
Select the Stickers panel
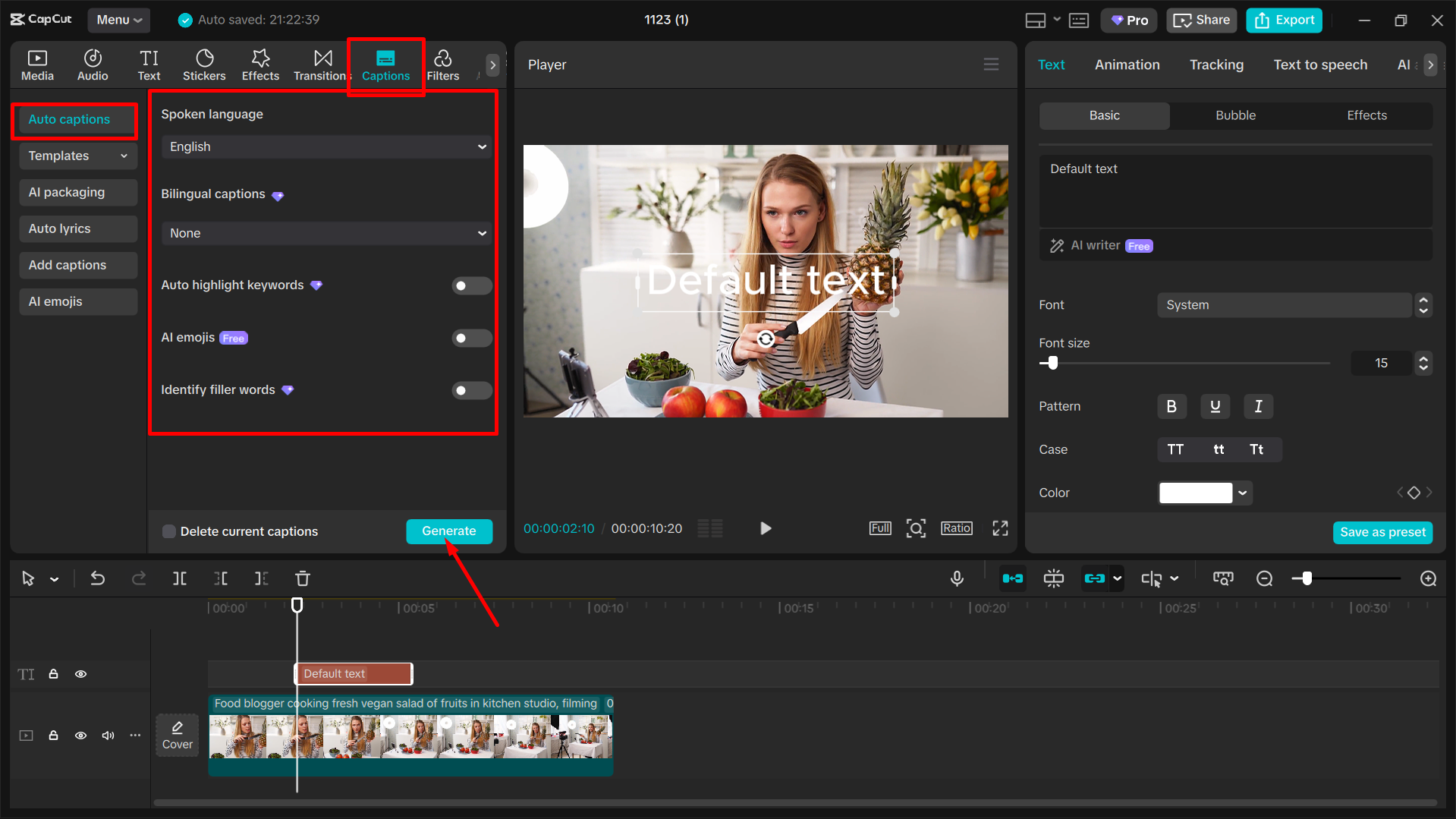coord(204,65)
